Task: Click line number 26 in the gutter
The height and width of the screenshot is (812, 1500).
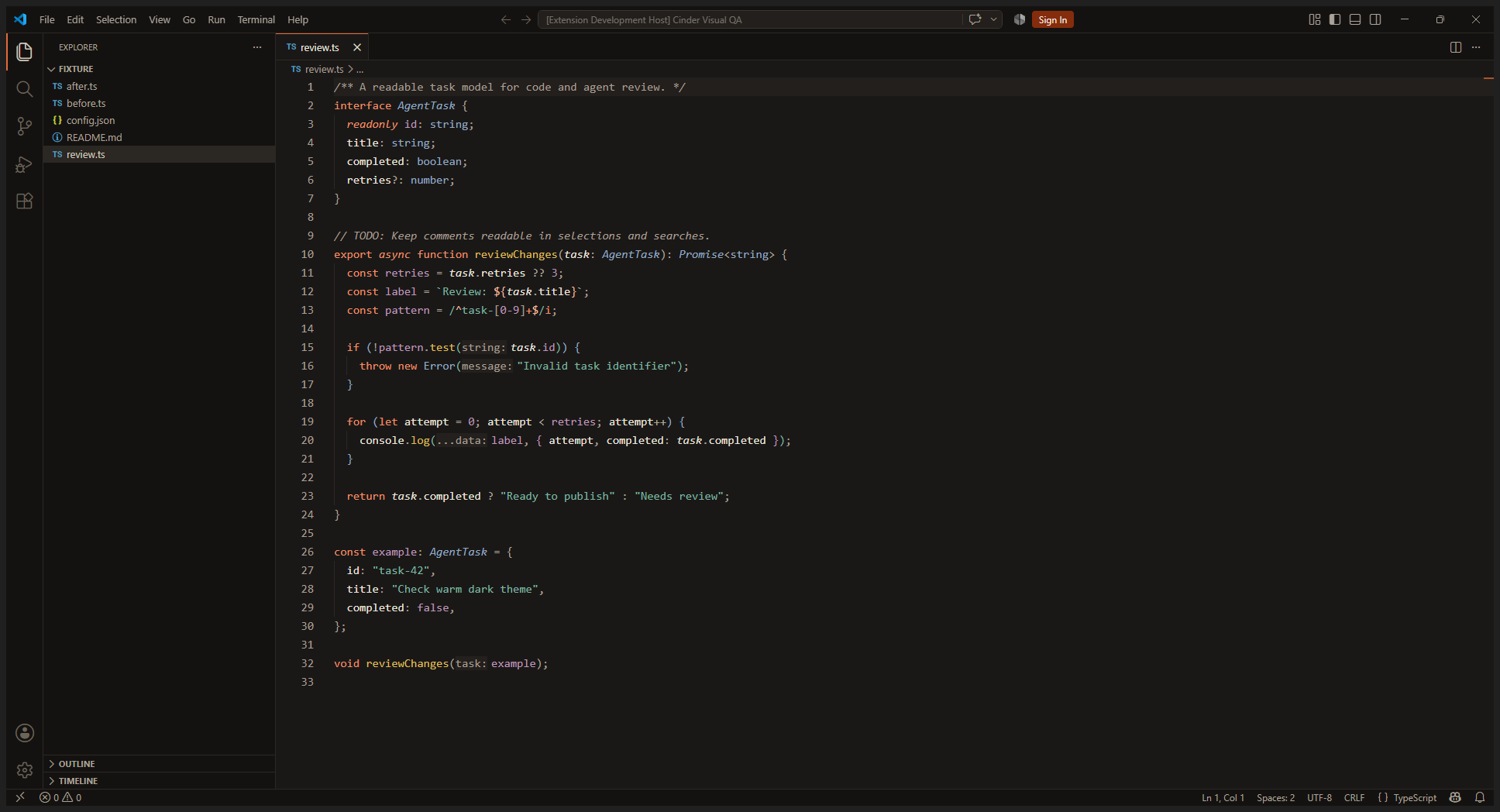Action: point(308,552)
